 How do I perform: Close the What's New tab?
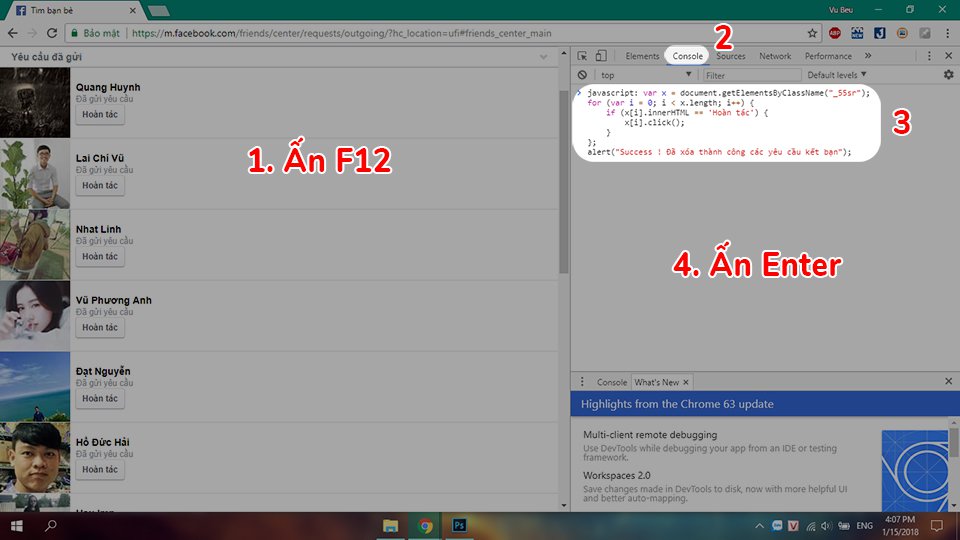tap(686, 382)
